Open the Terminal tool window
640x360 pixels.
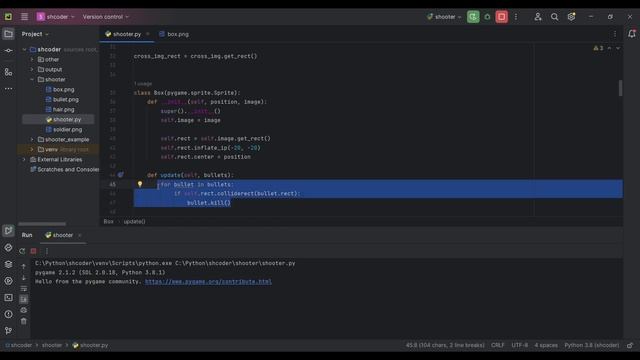[8, 298]
